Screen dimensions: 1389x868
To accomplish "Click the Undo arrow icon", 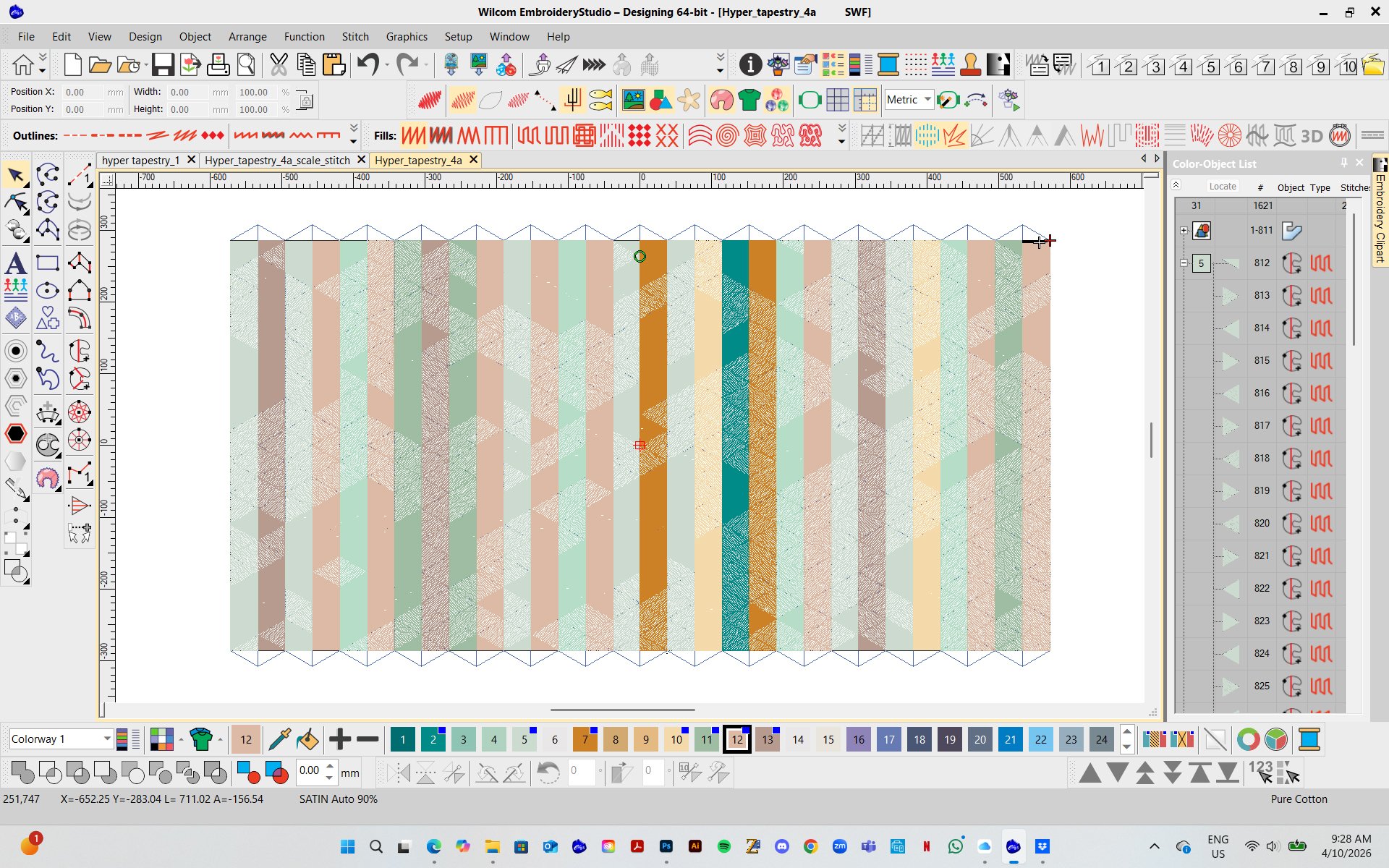I will (368, 64).
